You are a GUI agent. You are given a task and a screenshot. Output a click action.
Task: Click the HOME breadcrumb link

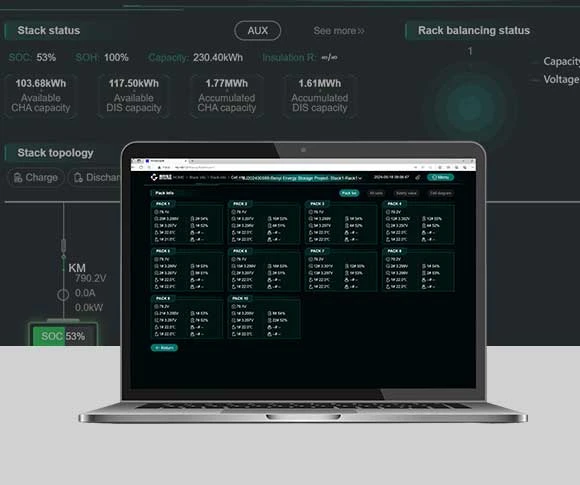click(179, 178)
